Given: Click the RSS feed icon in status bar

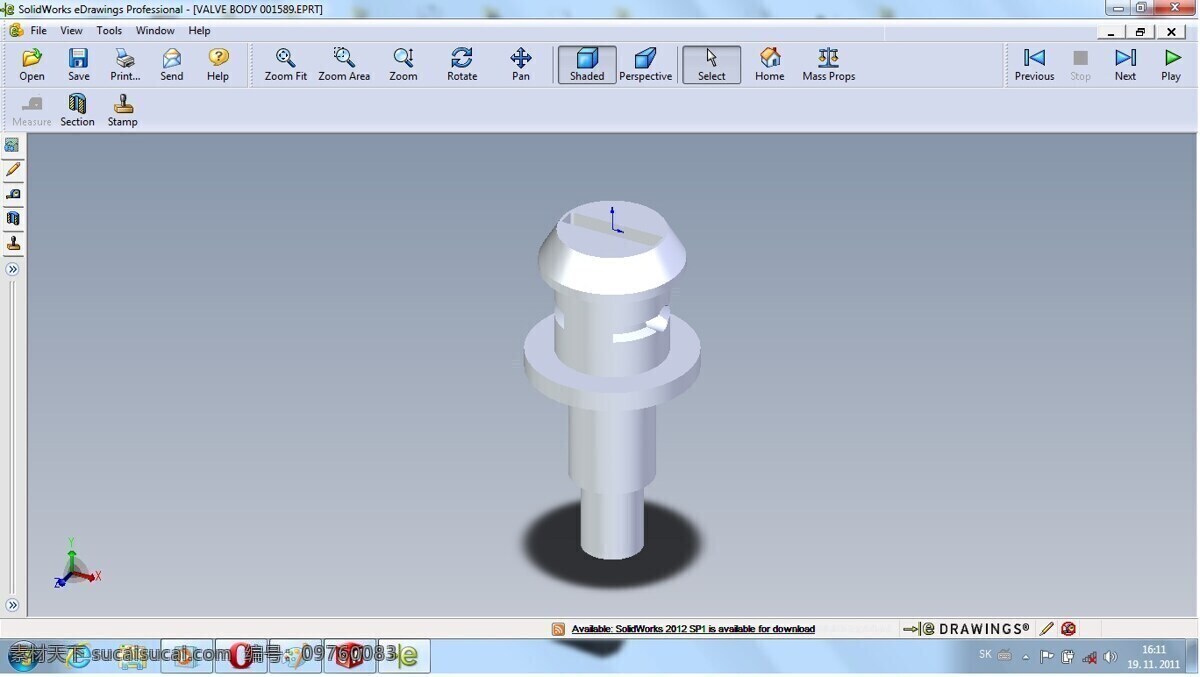Looking at the screenshot, I should pyautogui.click(x=558, y=629).
